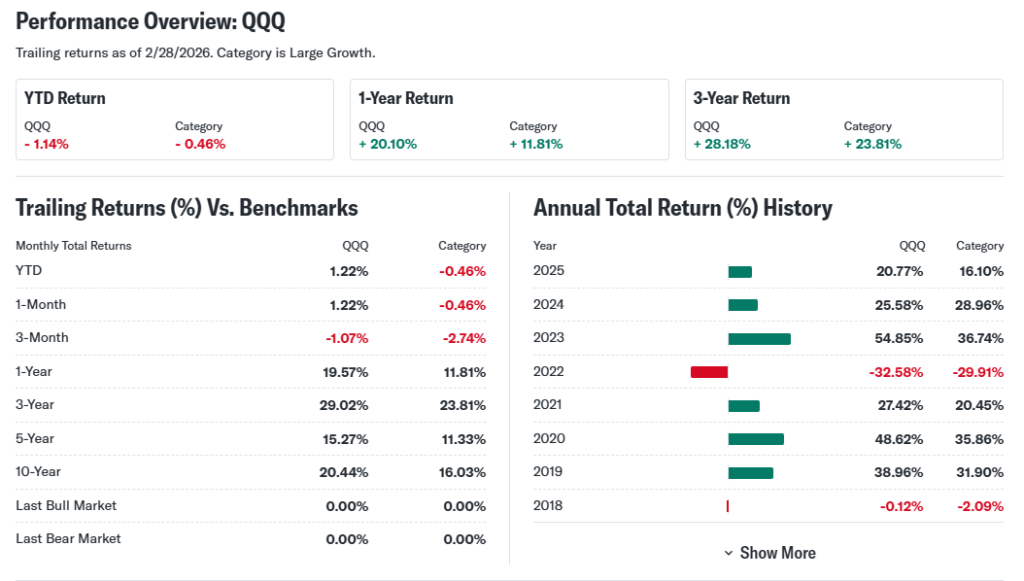
Task: Click the 2021 green return bar
Action: click(744, 405)
